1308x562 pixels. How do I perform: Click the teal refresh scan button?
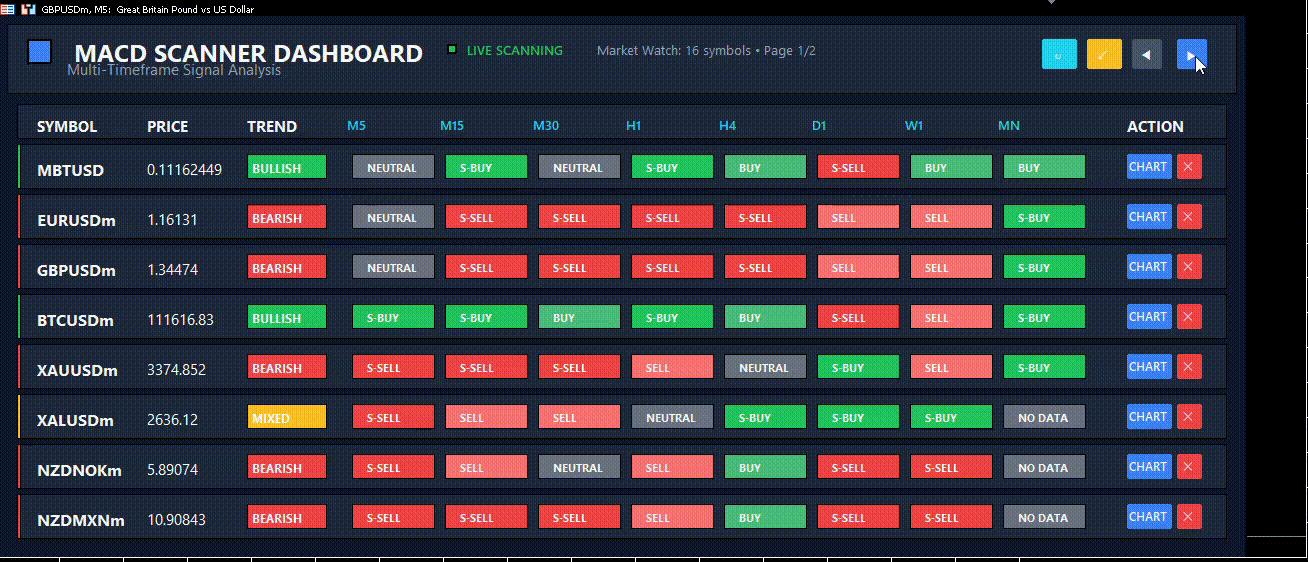pos(1059,54)
